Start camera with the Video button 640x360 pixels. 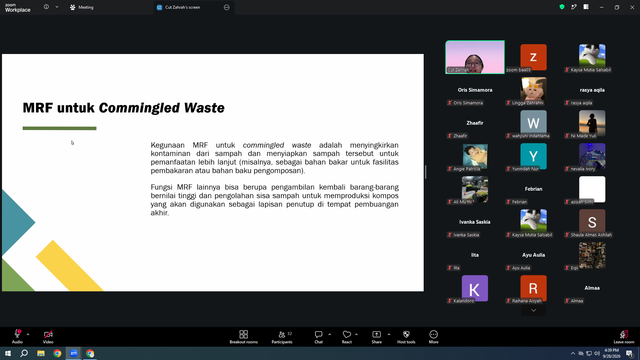point(48,337)
